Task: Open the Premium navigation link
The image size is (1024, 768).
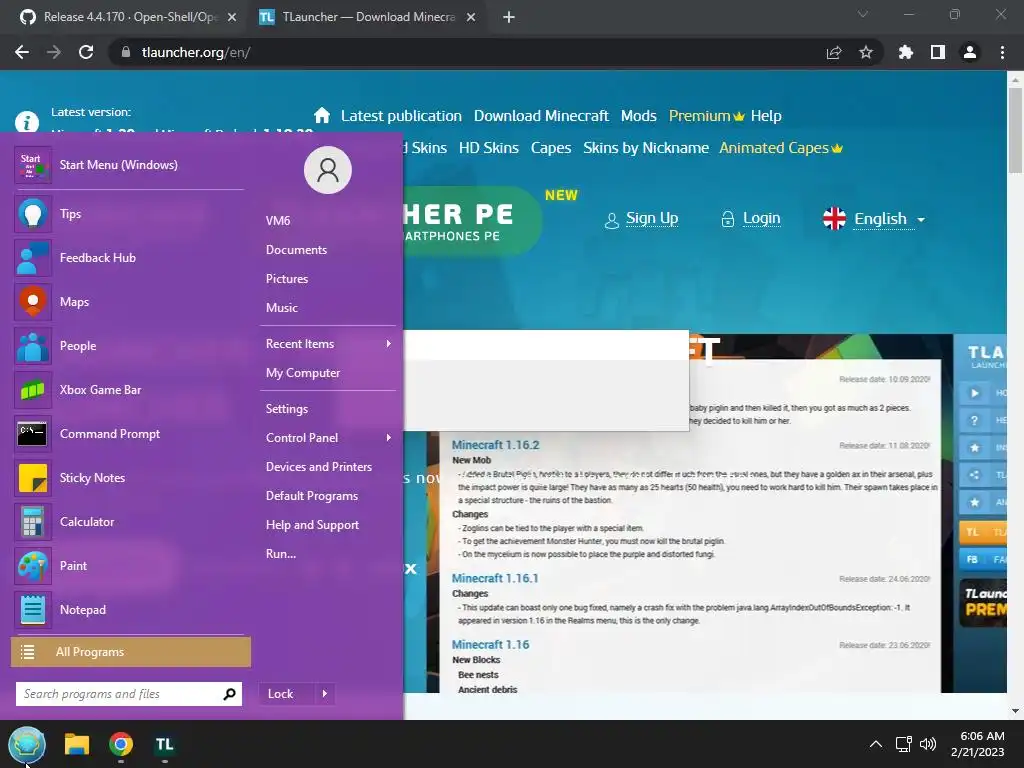Action: click(707, 116)
